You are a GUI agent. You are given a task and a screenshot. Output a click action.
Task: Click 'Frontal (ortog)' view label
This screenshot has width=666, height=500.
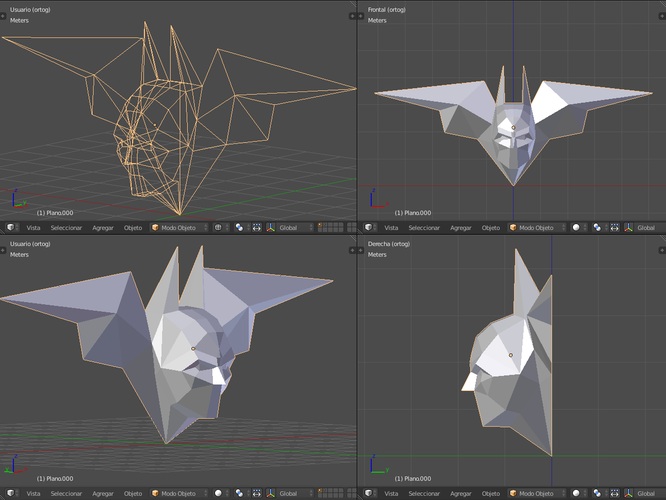pos(387,9)
